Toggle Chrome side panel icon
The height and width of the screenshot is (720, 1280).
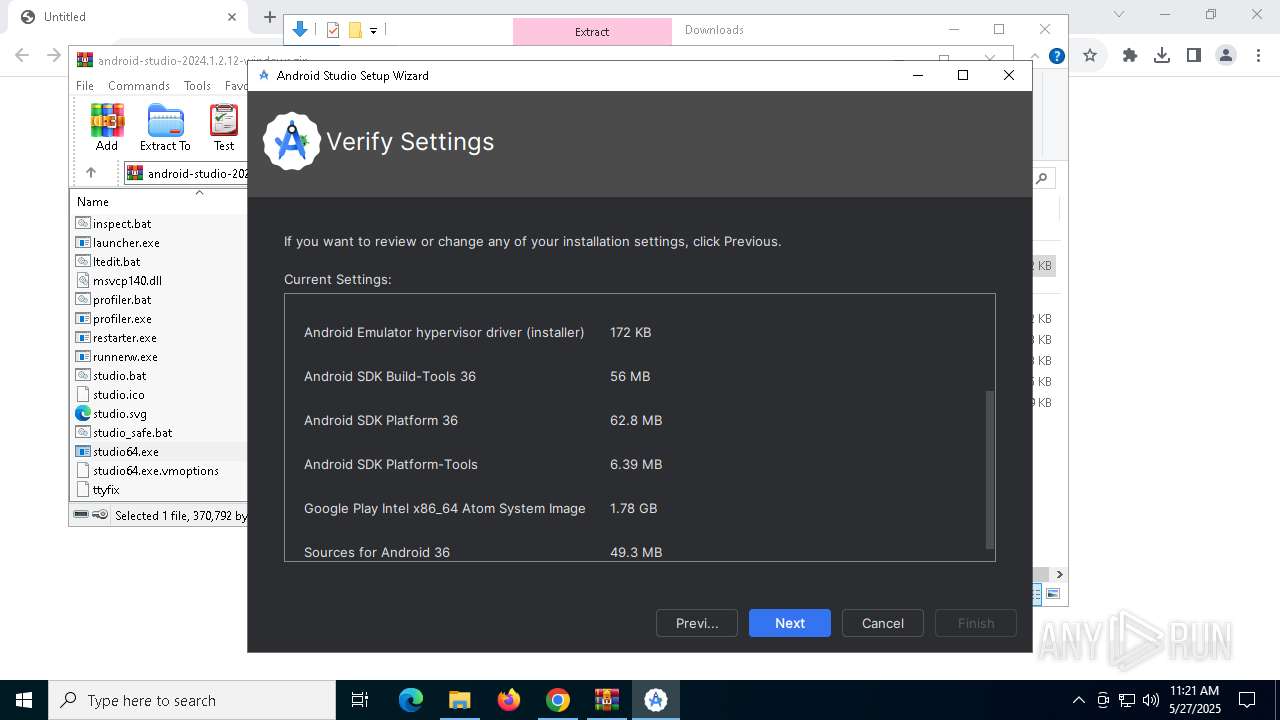point(1194,56)
